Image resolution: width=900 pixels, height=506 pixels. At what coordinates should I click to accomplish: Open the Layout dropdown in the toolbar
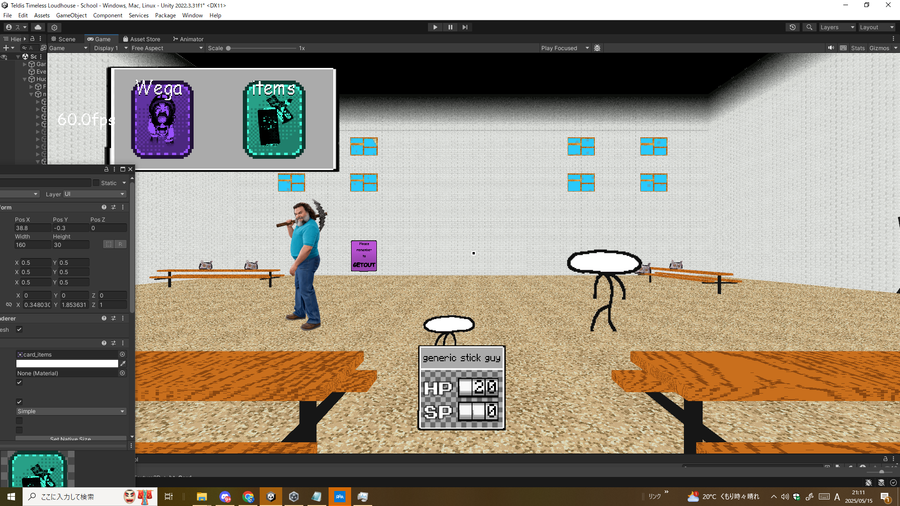coord(876,27)
